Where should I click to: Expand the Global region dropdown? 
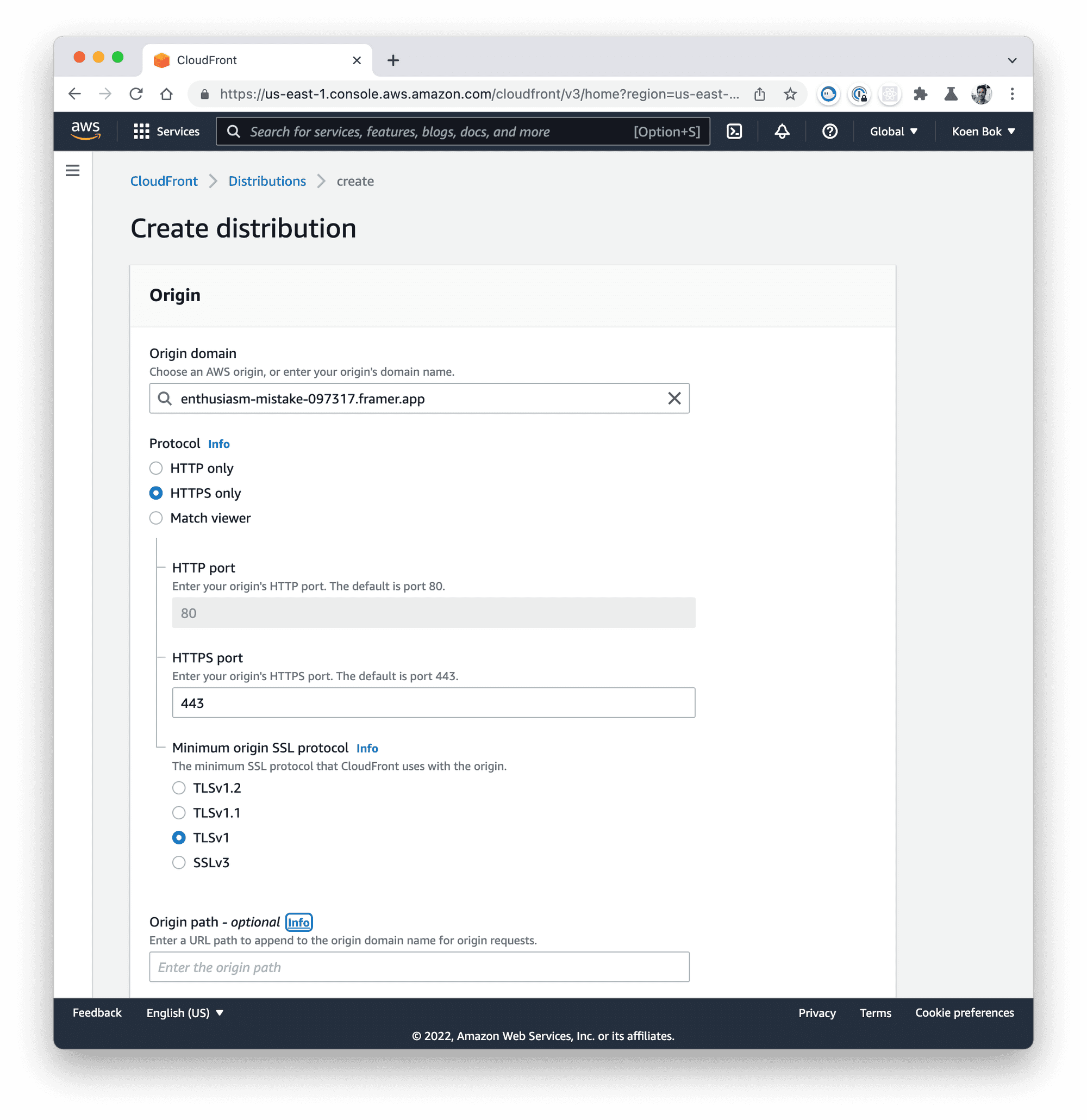pos(894,132)
